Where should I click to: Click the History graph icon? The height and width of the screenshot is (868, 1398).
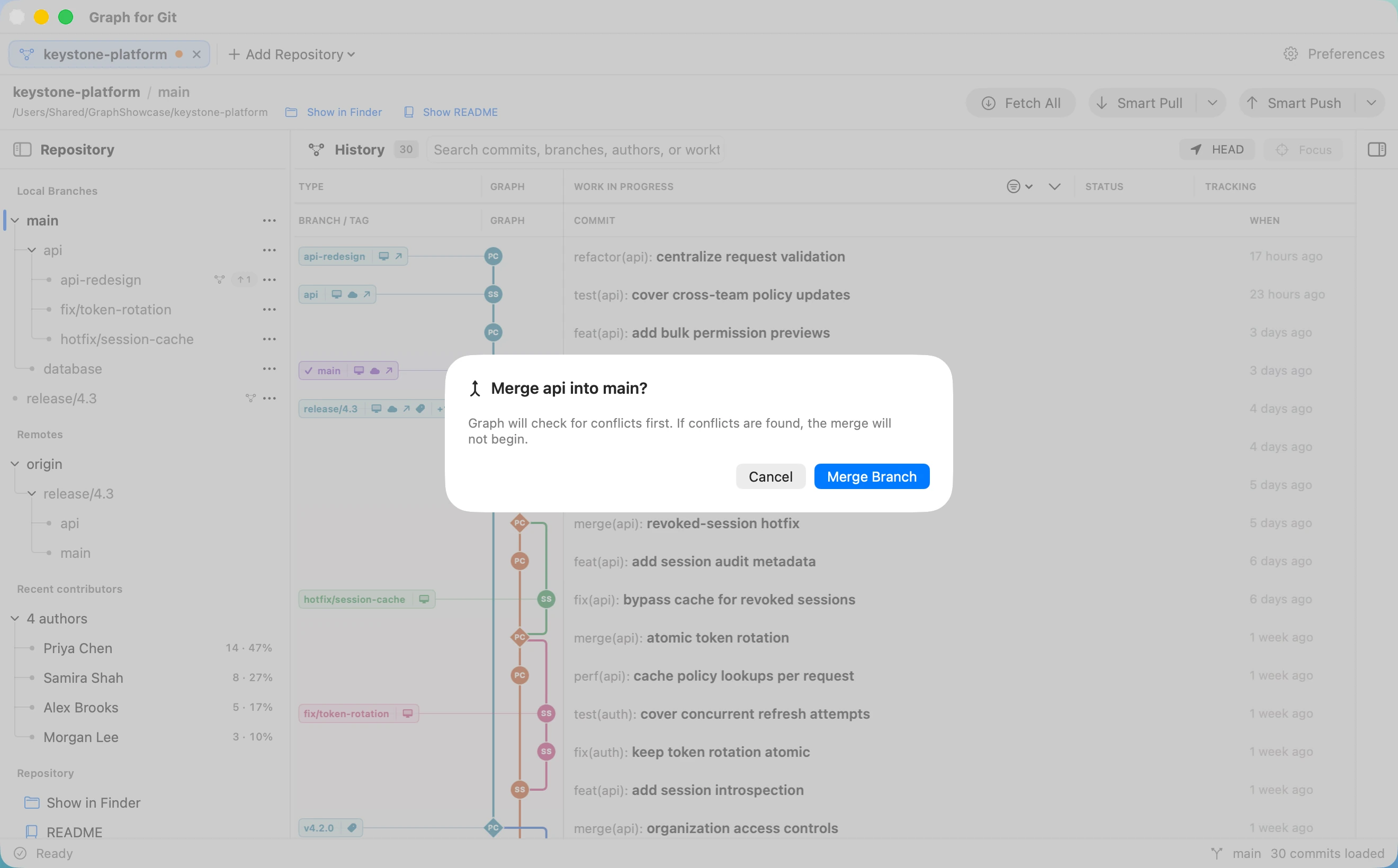tap(316, 150)
